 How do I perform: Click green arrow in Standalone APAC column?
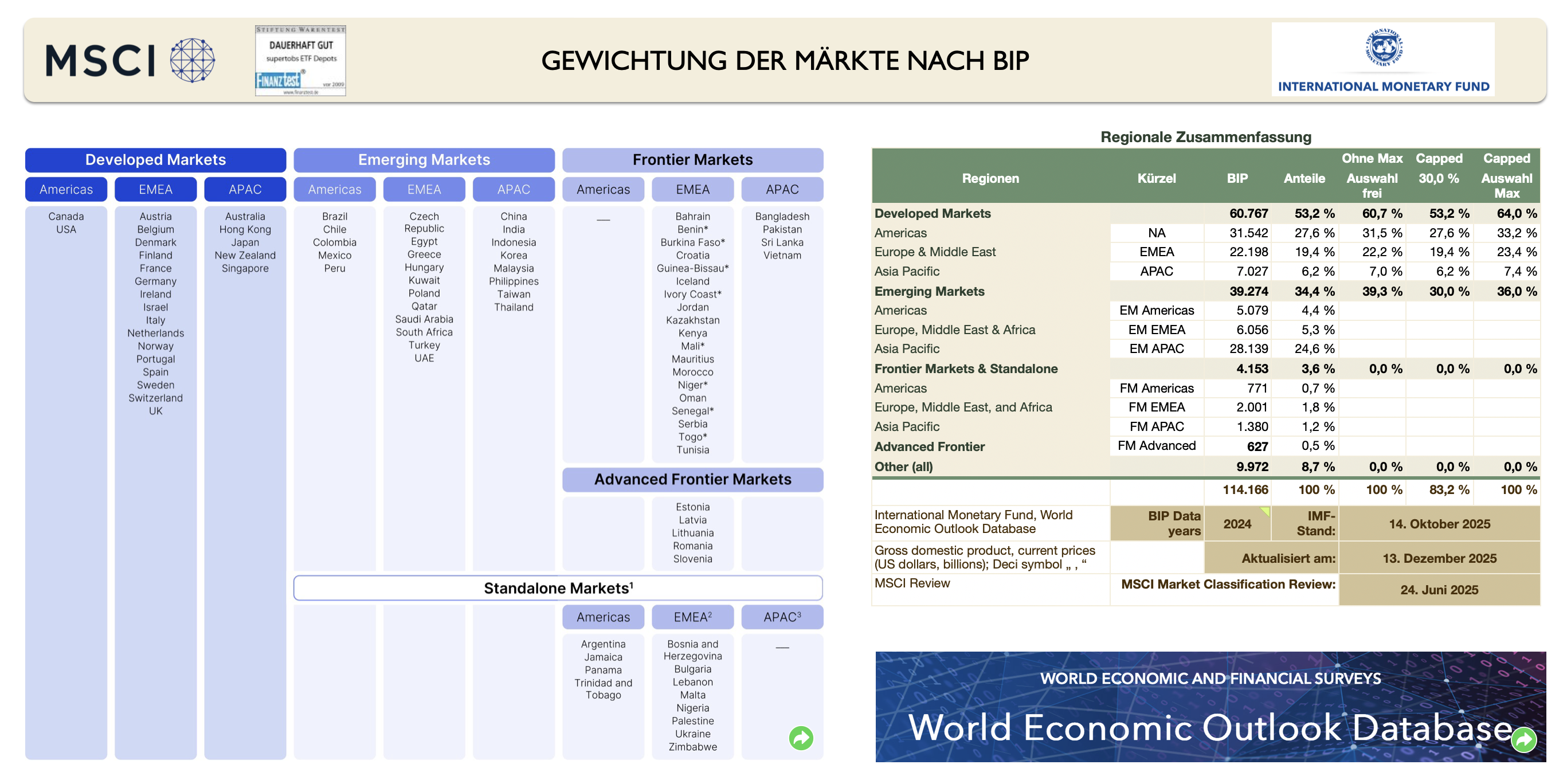[801, 738]
